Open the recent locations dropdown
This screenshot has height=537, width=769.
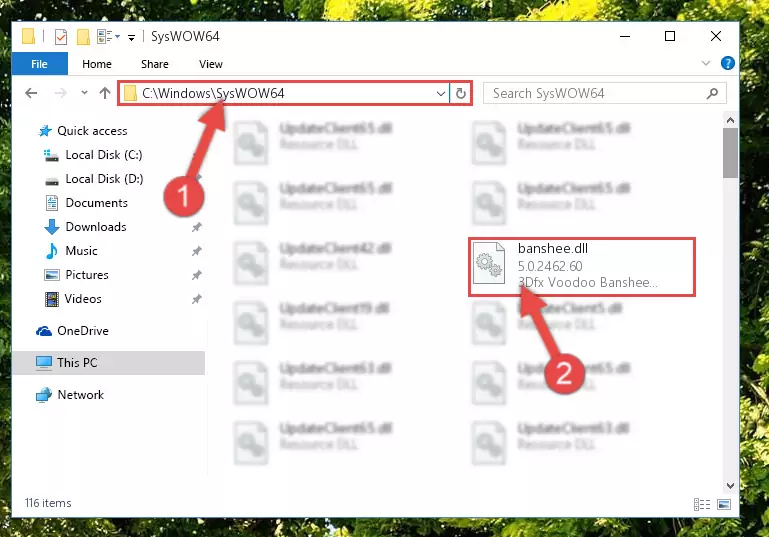(x=84, y=92)
